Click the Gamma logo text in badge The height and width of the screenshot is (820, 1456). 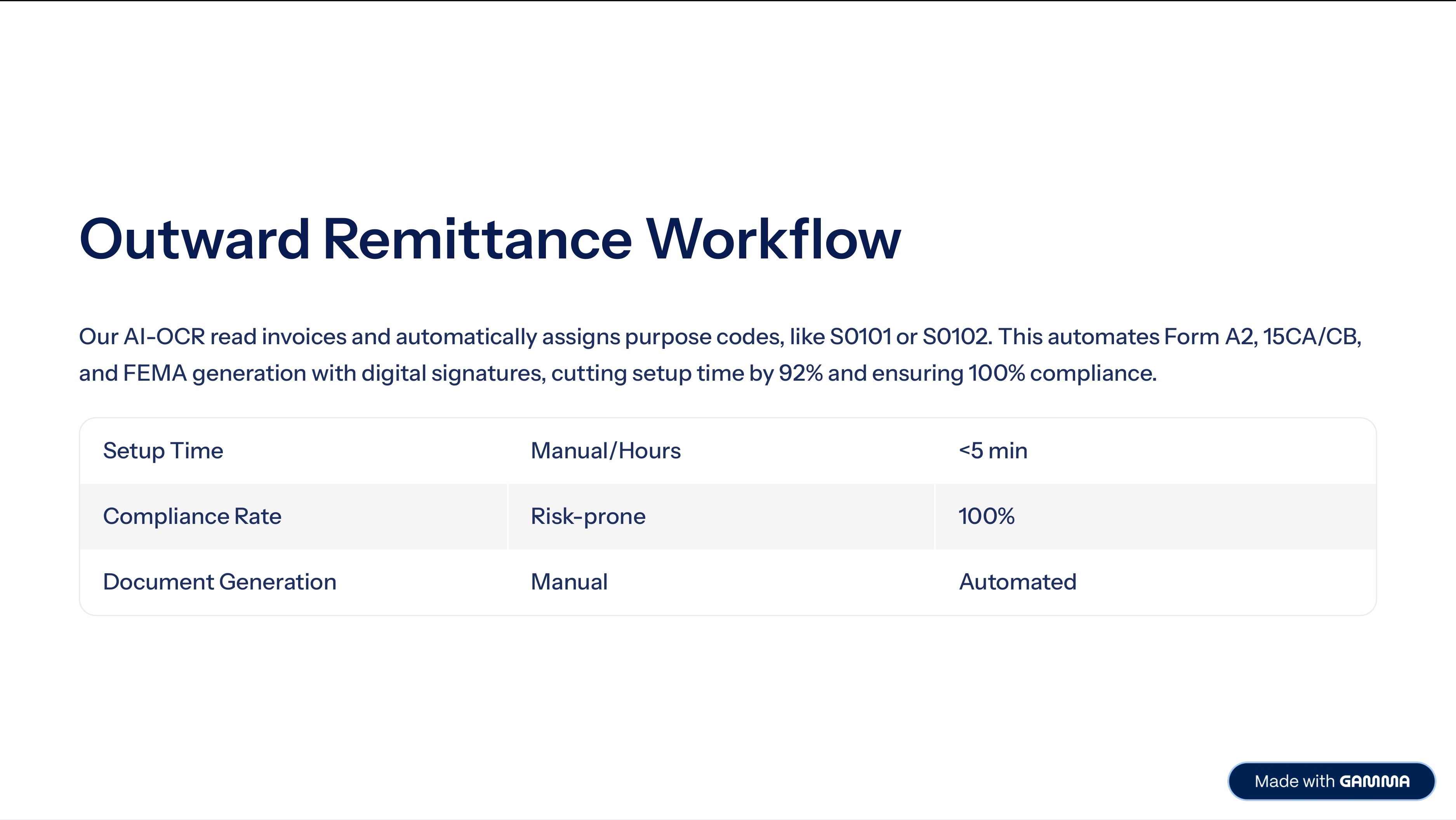[1374, 782]
